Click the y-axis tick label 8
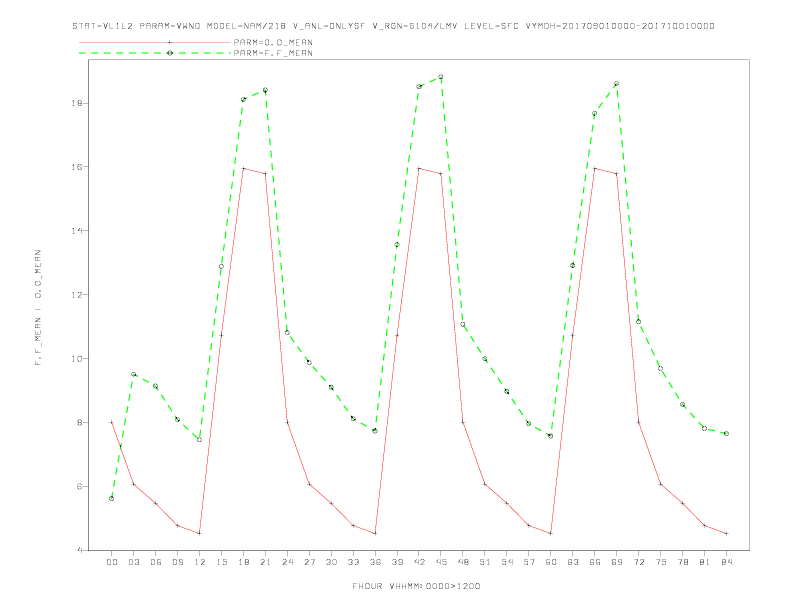 (x=79, y=423)
